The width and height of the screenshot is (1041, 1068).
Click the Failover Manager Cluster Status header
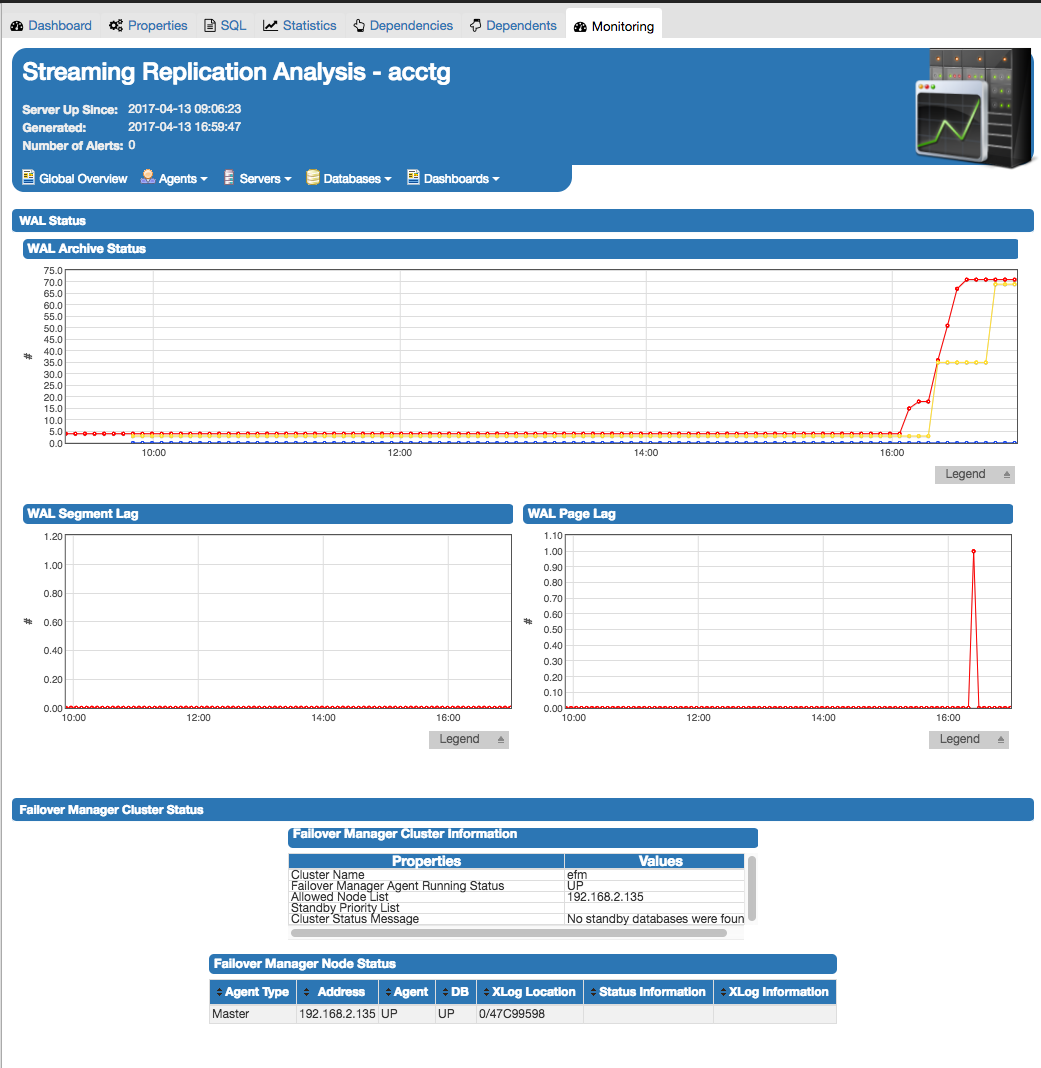coord(523,810)
